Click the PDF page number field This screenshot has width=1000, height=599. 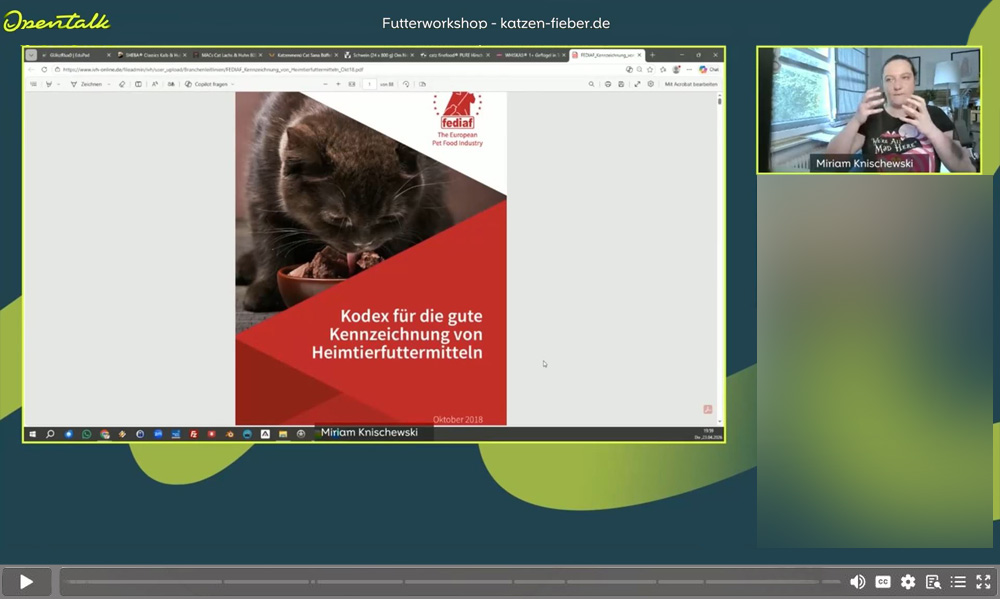point(369,84)
